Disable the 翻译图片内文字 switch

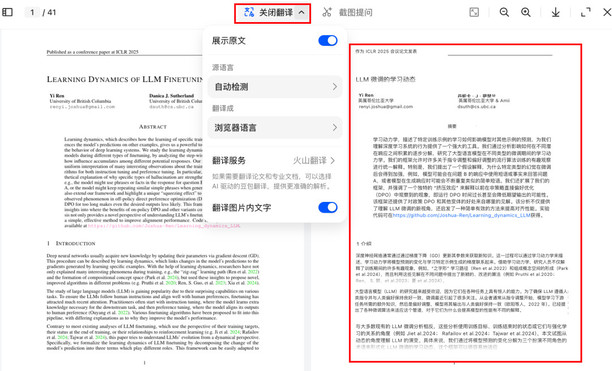[327, 208]
